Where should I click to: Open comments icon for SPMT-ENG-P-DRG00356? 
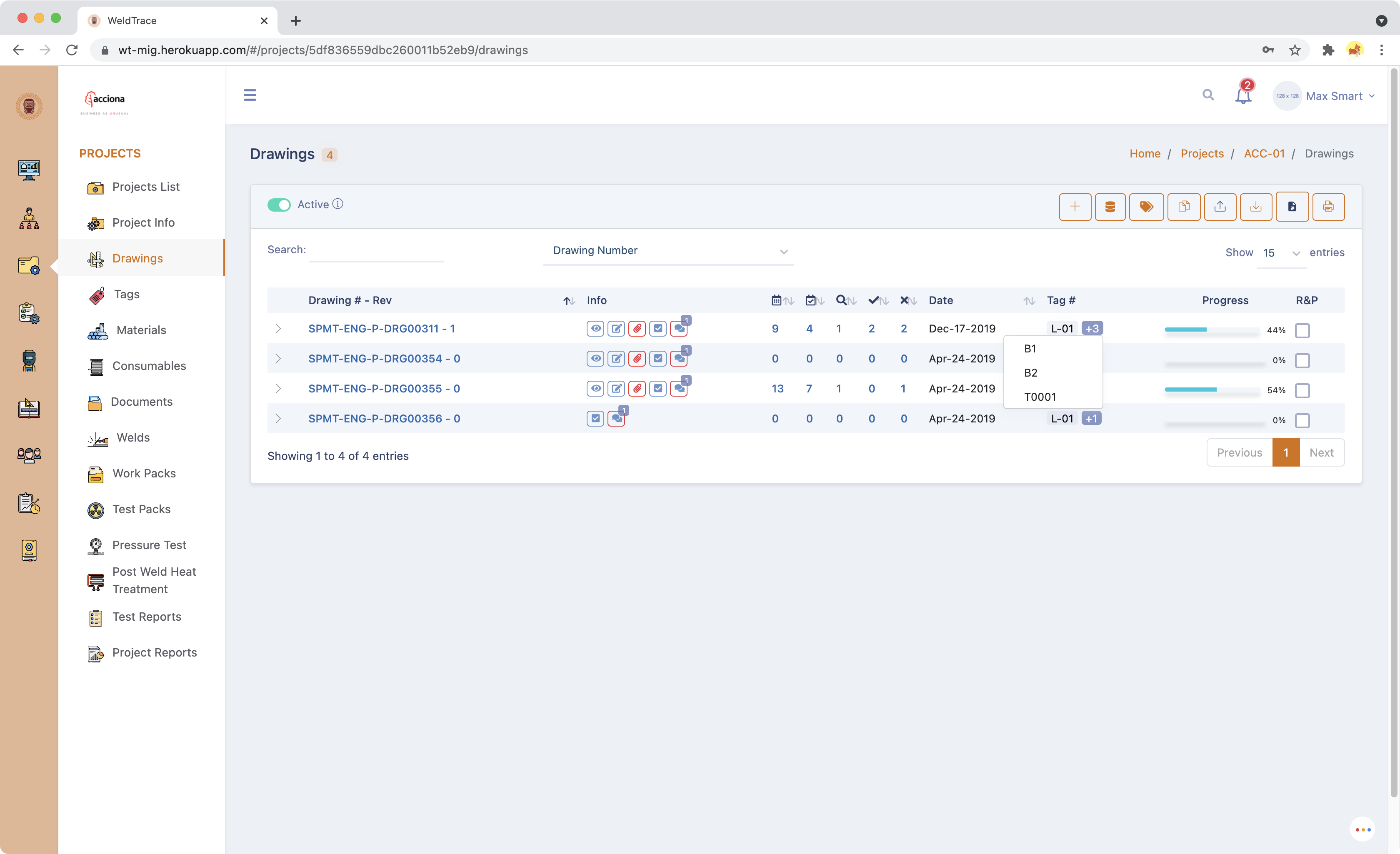616,419
